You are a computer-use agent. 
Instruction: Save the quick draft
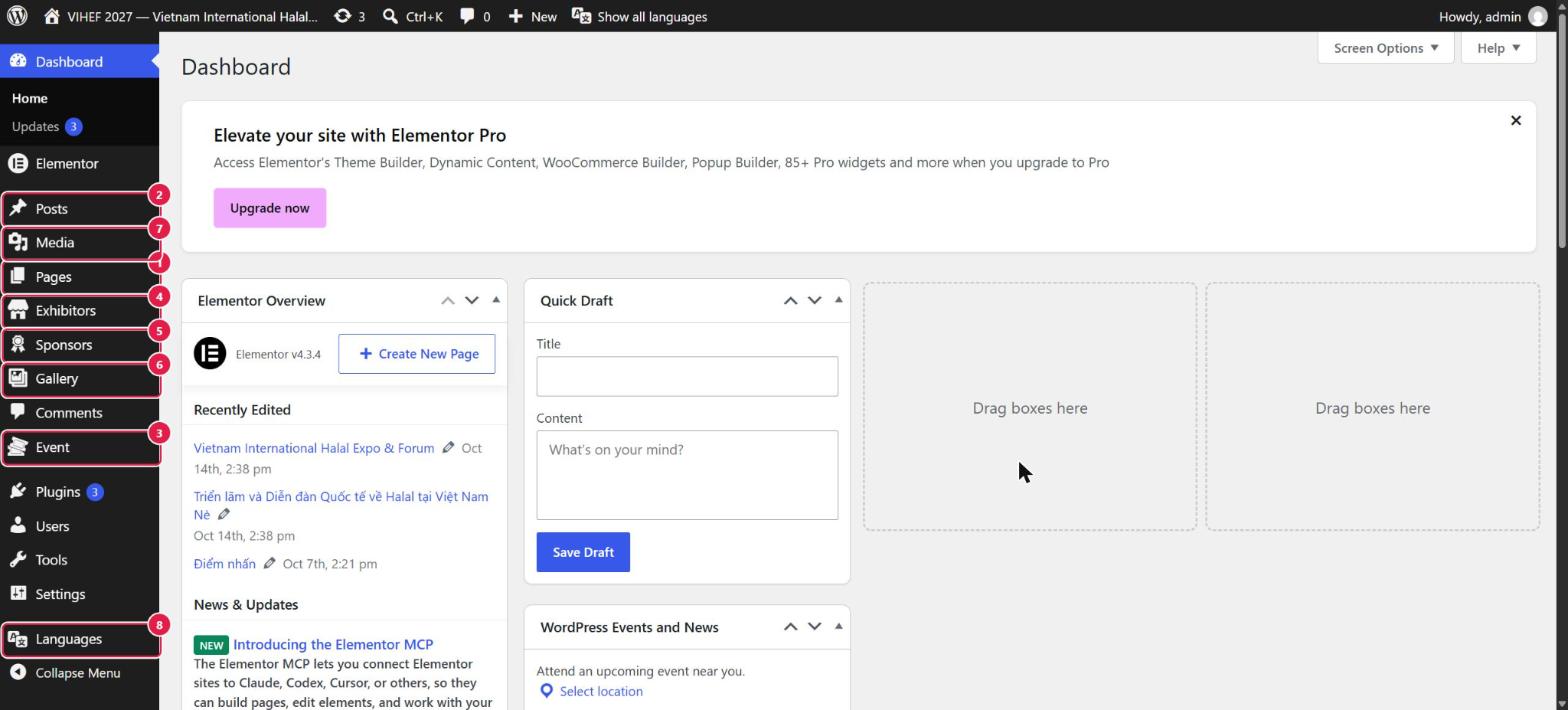(x=583, y=552)
